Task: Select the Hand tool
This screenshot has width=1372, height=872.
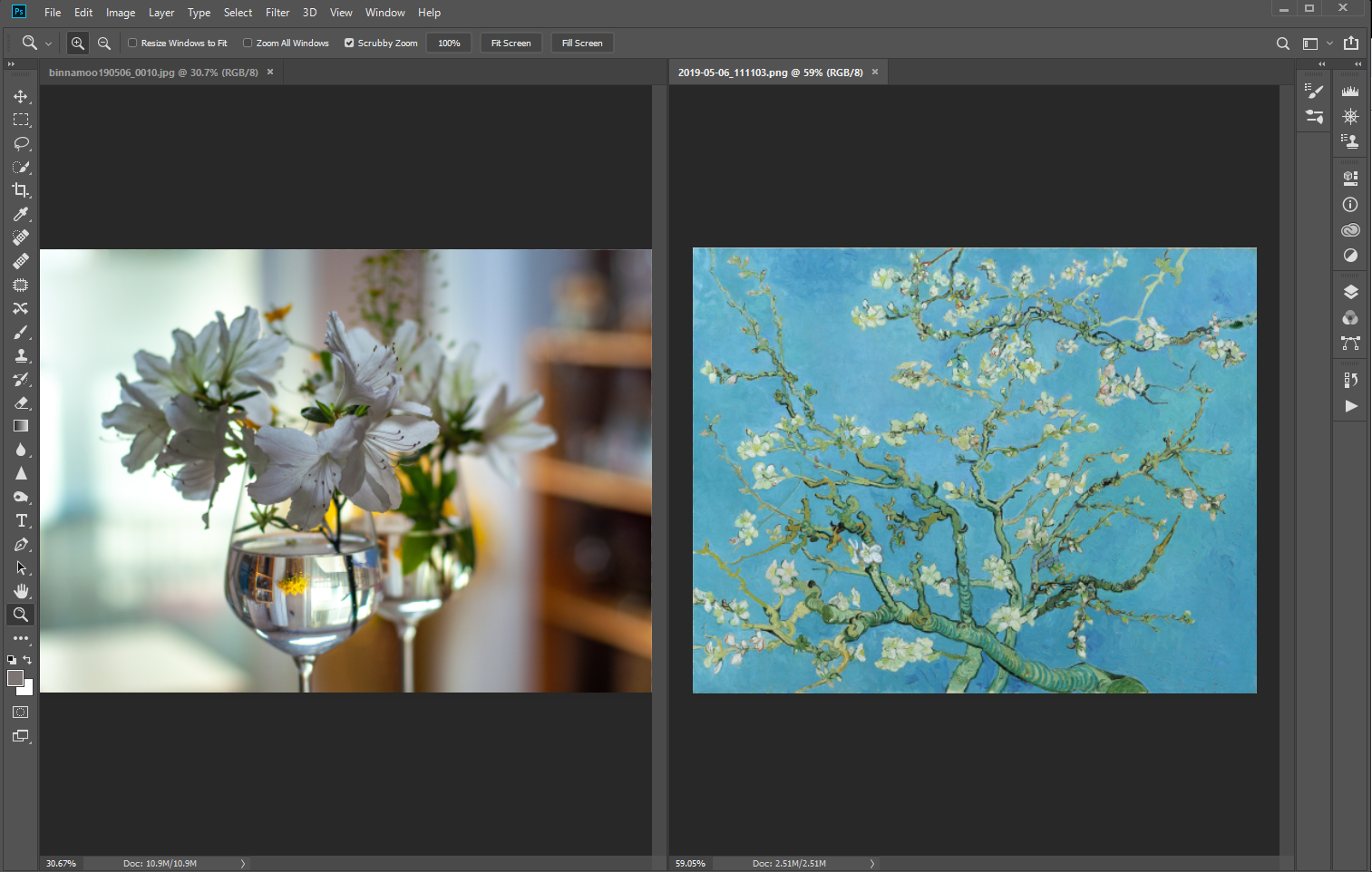Action: coord(21,591)
